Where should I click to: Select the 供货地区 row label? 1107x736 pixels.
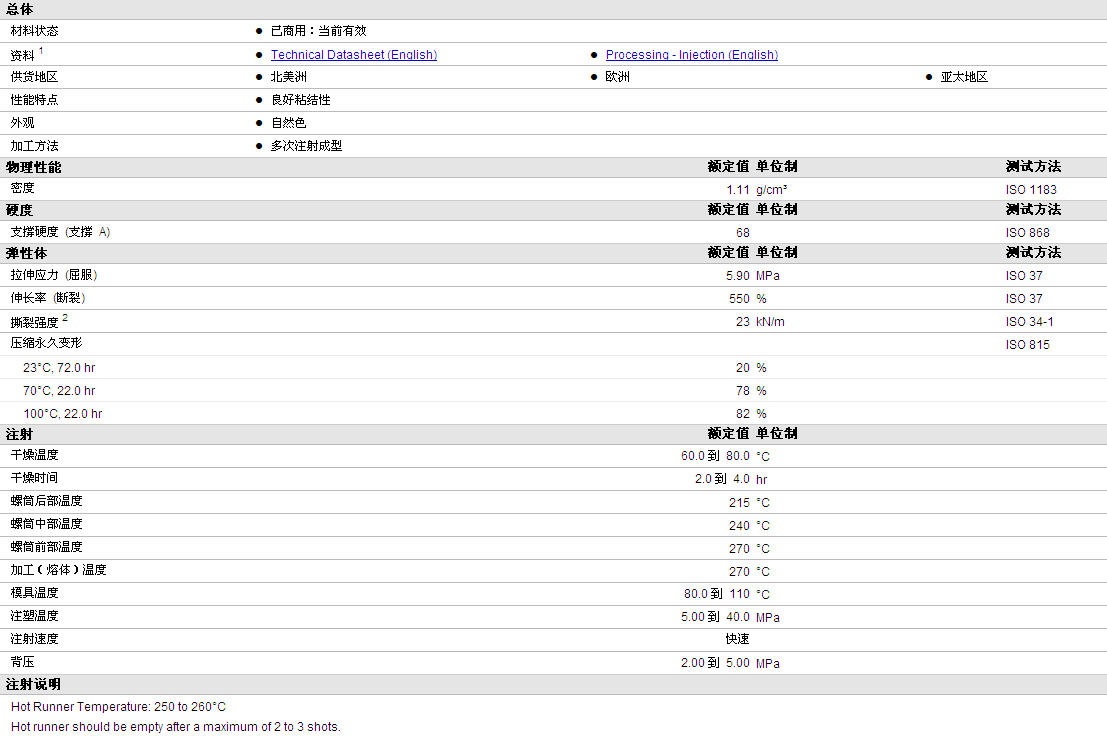35,77
